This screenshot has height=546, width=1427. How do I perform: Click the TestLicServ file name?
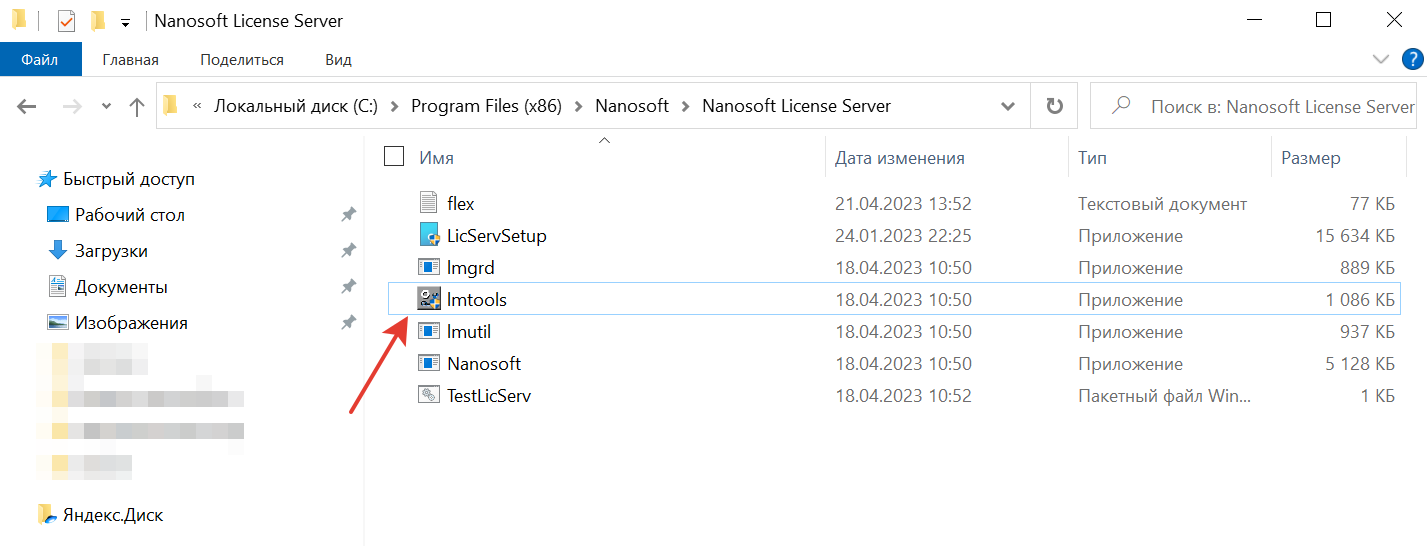tap(489, 395)
